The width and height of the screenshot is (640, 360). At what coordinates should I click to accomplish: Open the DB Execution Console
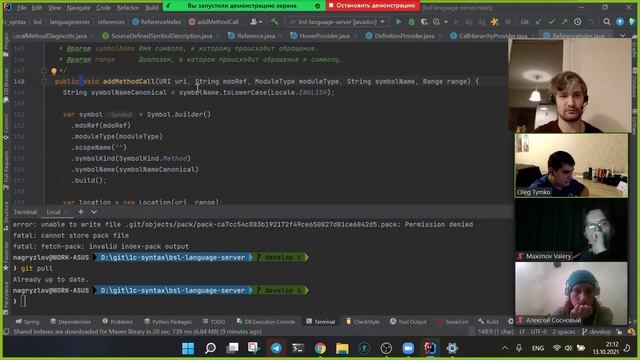266,322
